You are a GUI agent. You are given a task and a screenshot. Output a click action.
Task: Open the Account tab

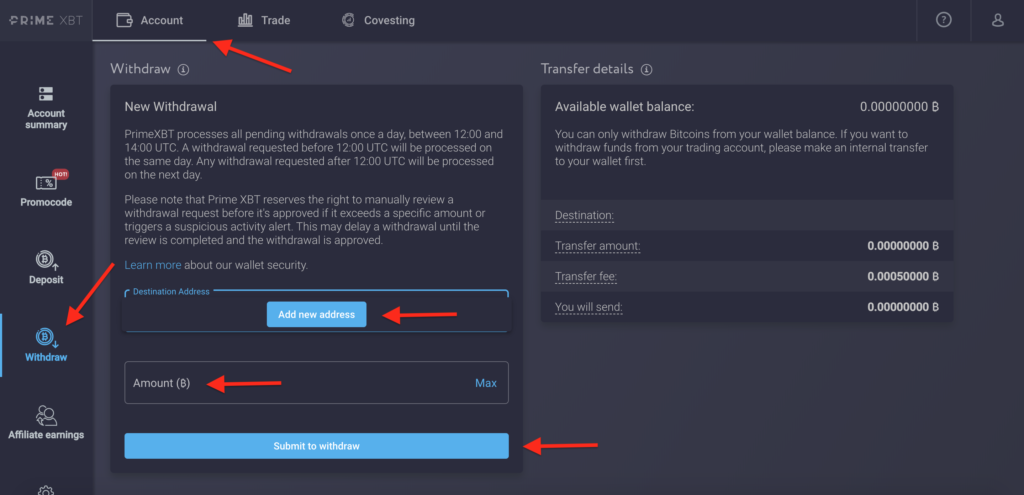pos(150,20)
